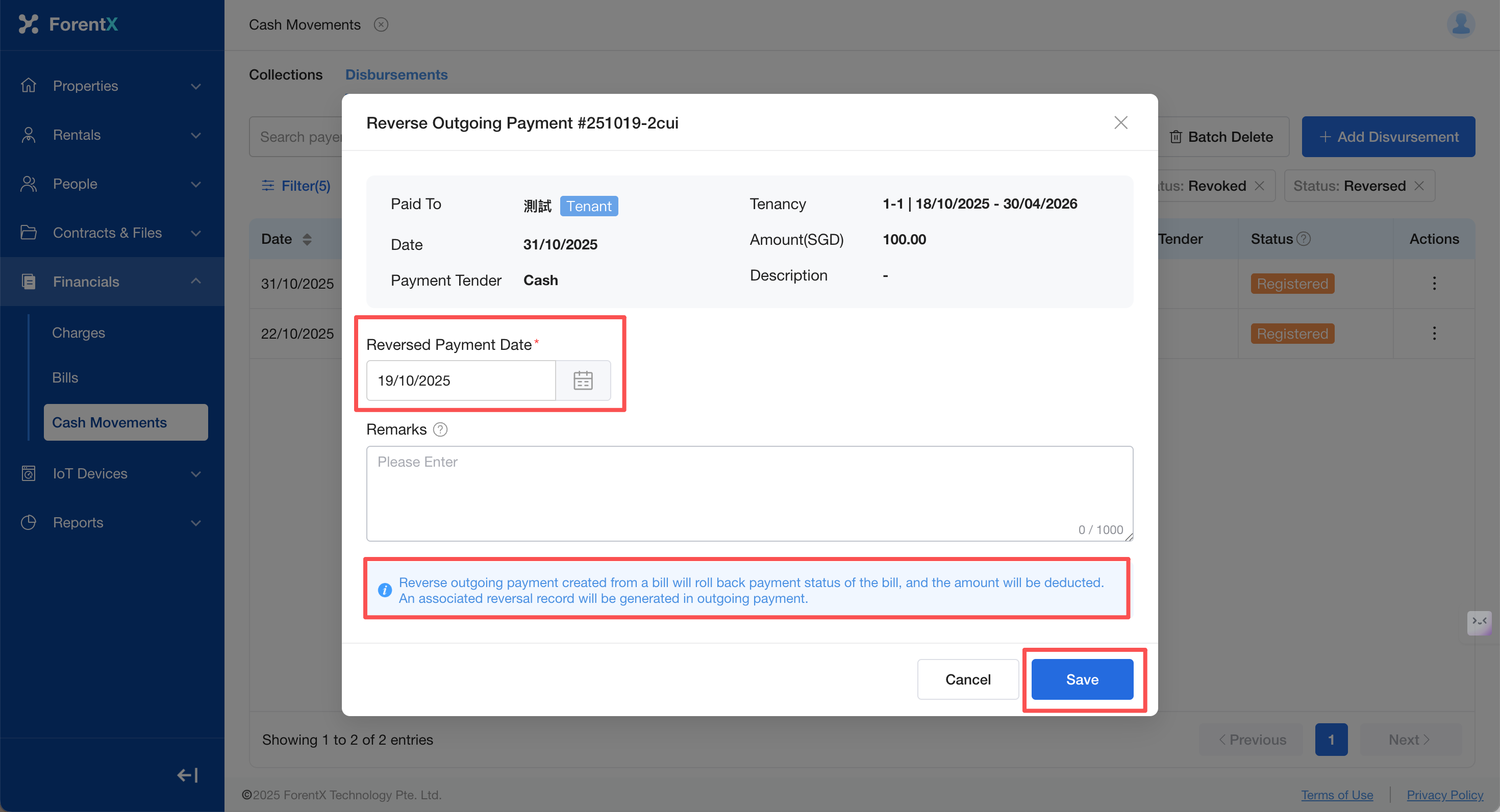1500x812 pixels.
Task: Close the Cash Movements tab icon
Action: click(x=381, y=24)
